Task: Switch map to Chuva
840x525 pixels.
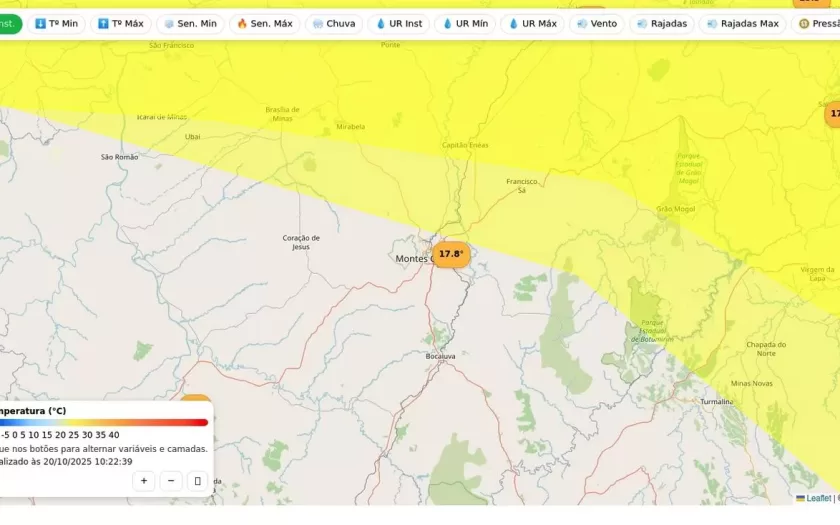Action: click(333, 24)
